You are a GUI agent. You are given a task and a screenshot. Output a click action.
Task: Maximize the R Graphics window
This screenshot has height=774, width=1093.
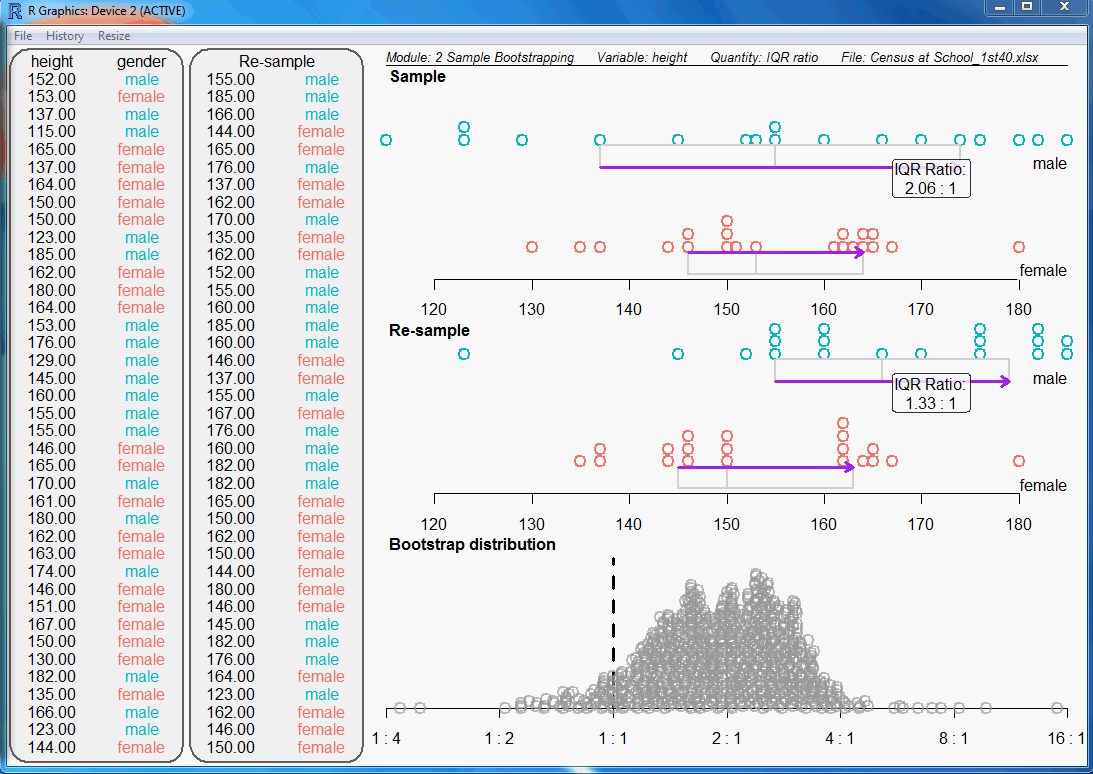(x=1026, y=8)
